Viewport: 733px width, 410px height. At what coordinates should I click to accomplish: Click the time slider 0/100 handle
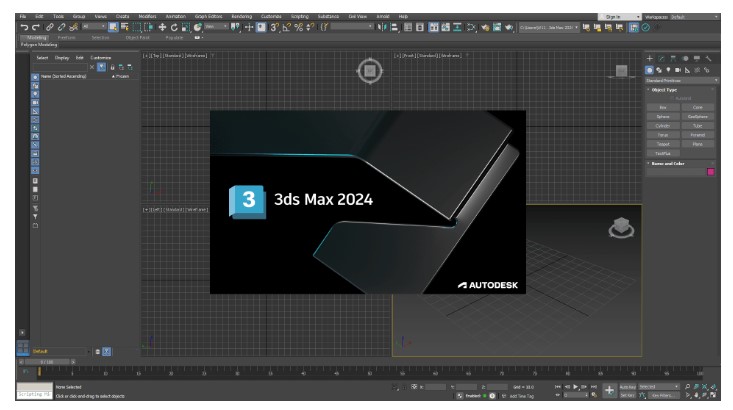[47, 362]
